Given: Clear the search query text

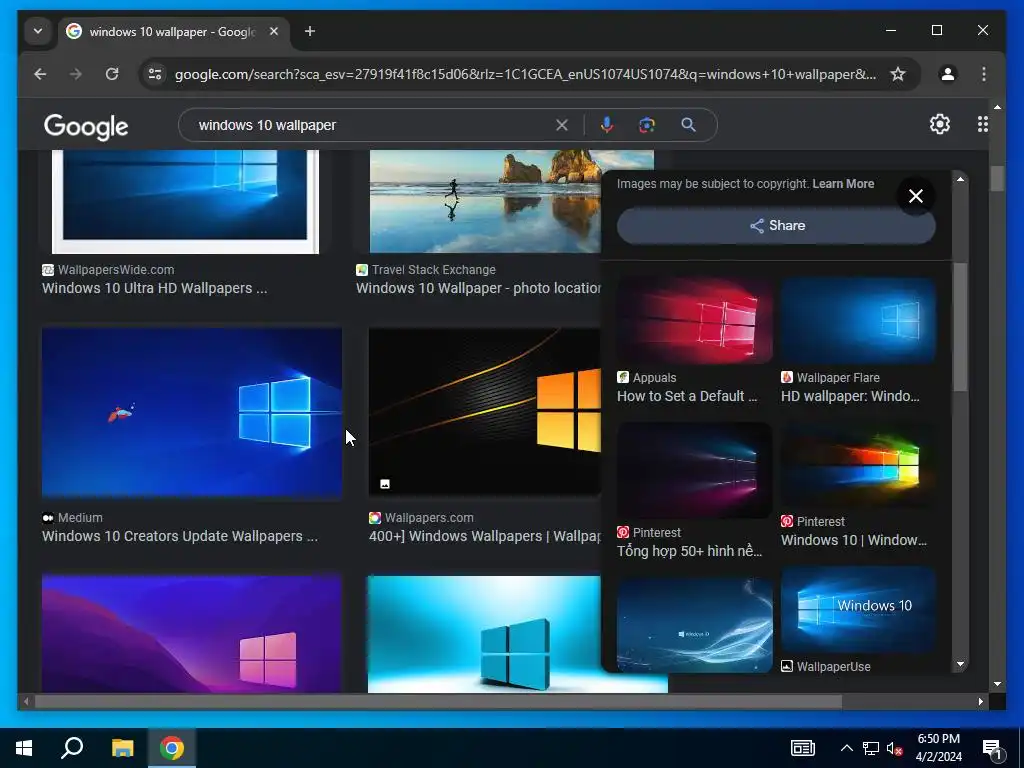Looking at the screenshot, I should click(562, 125).
